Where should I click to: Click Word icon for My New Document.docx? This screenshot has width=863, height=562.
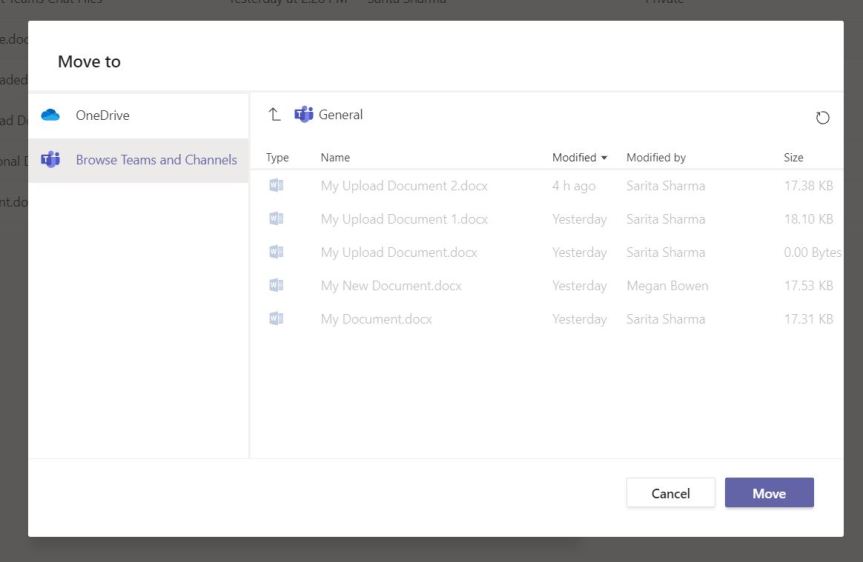(277, 286)
